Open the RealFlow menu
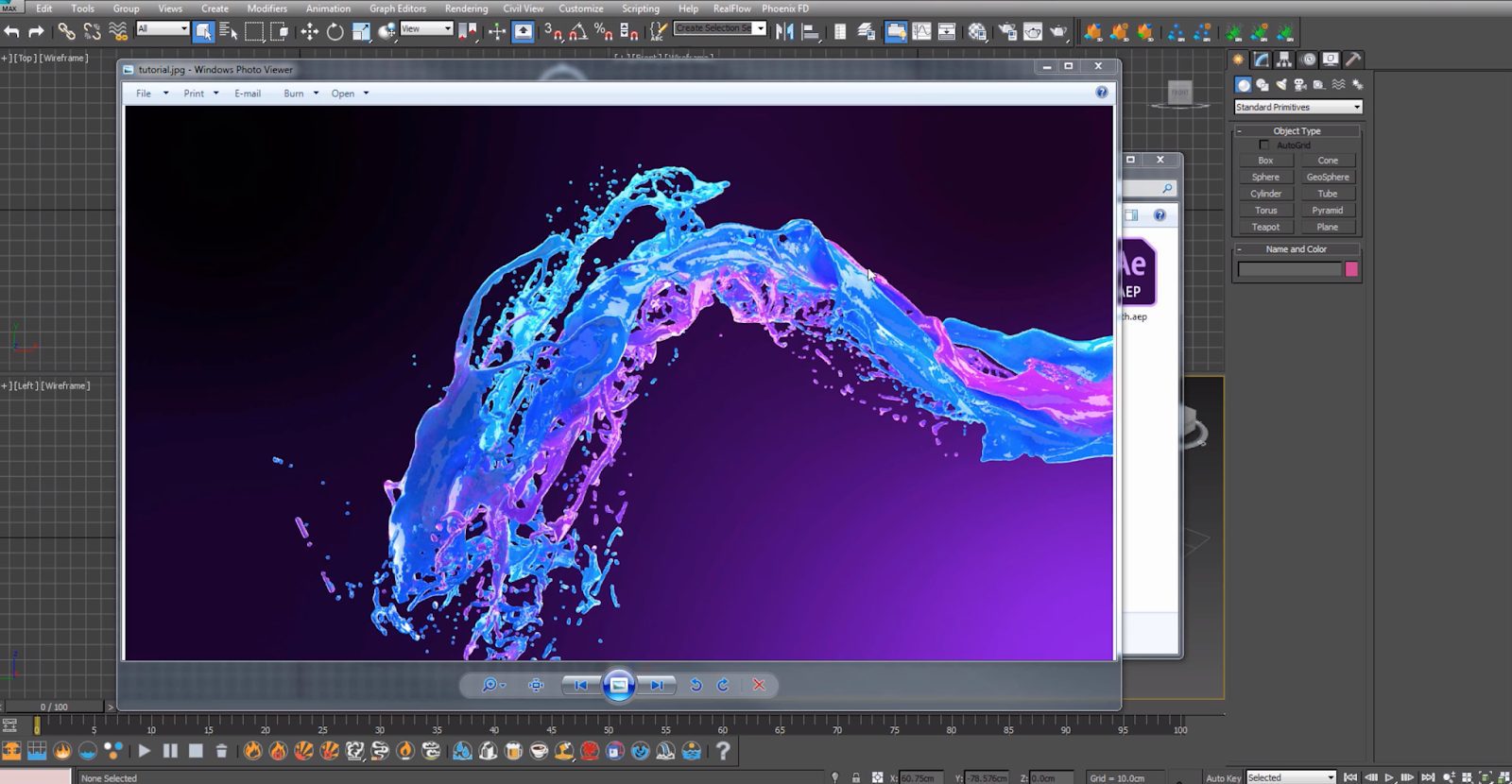This screenshot has height=784, width=1512. [731, 9]
